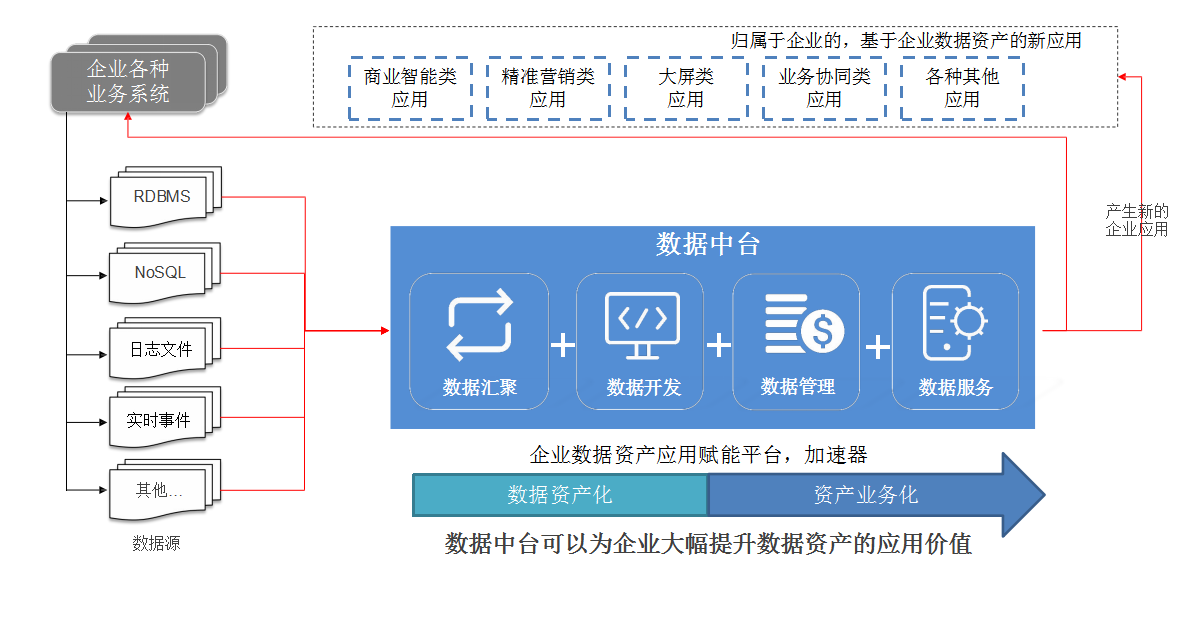Select the NoSQL data source document
Screen dimensions: 1181x621
165,274
